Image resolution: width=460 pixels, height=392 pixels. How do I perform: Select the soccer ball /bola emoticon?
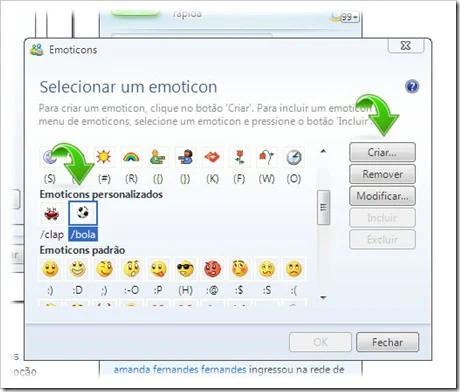[83, 213]
